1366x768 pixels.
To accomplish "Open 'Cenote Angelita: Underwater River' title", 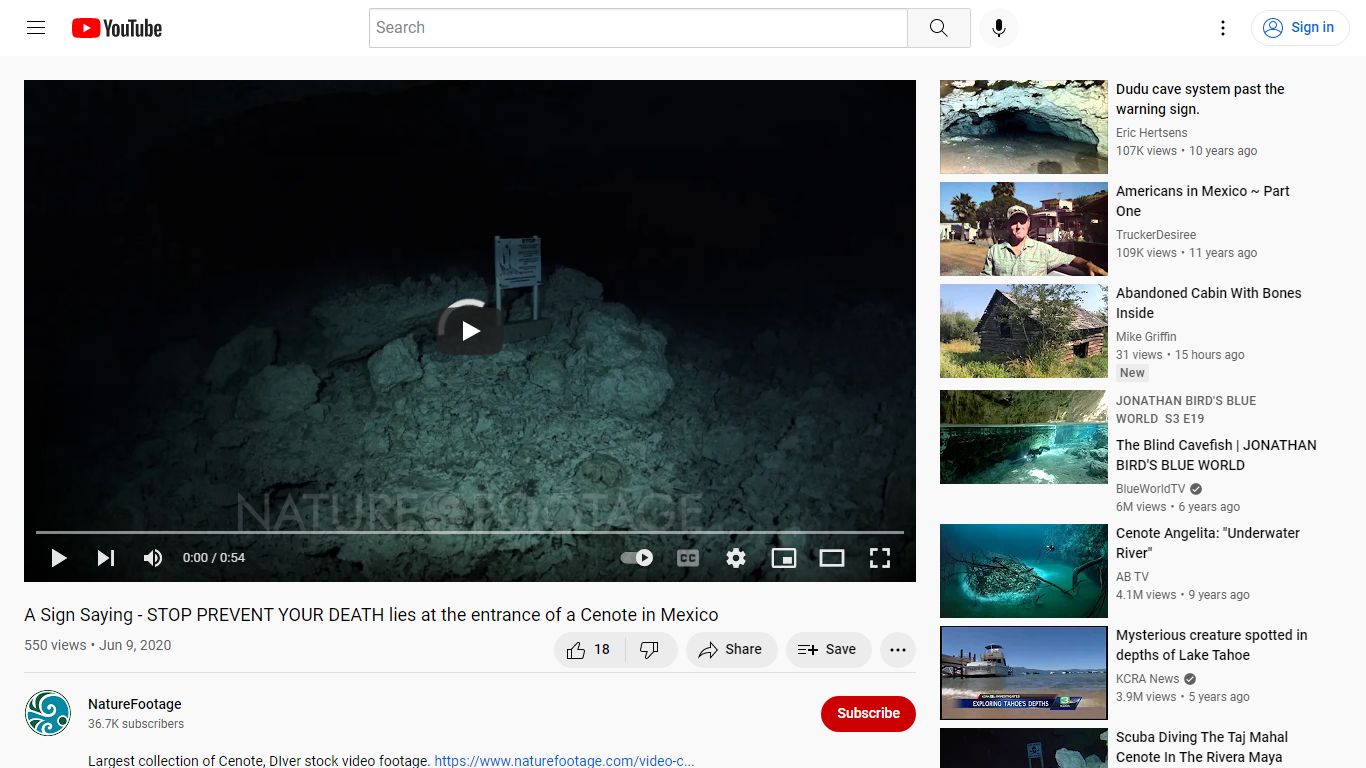I will coord(1208,543).
